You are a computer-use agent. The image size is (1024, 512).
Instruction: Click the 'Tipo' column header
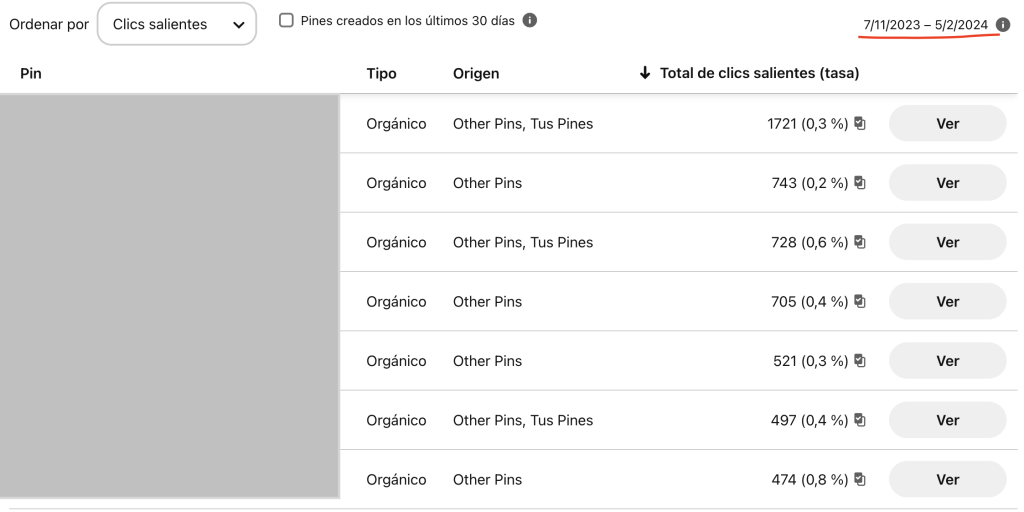381,73
